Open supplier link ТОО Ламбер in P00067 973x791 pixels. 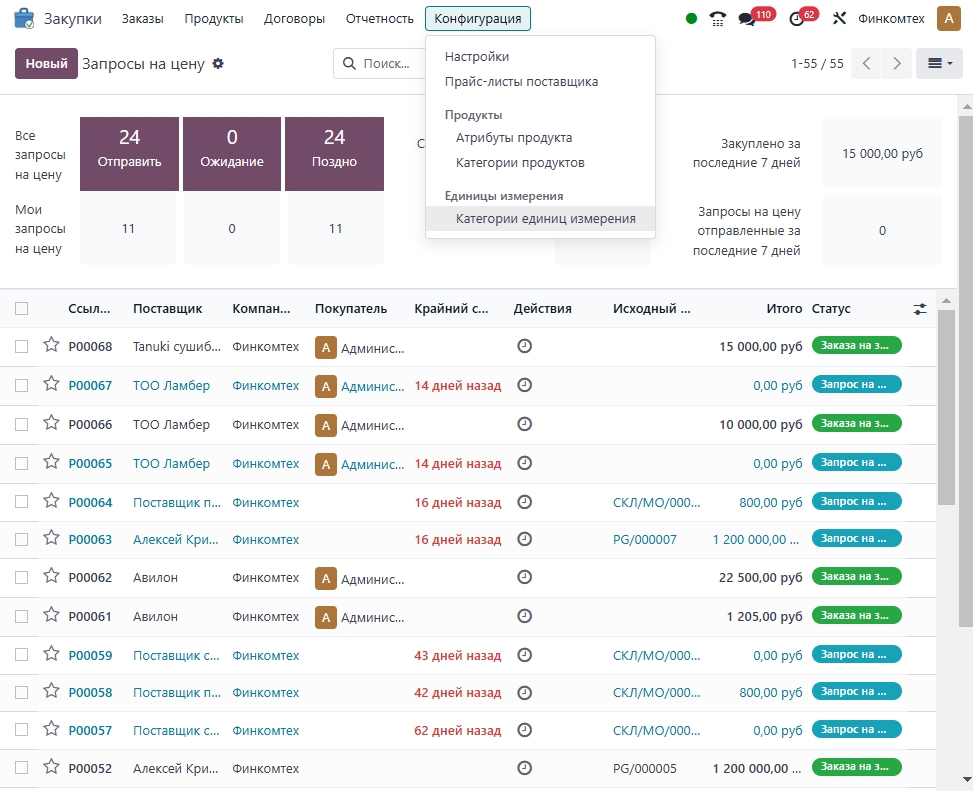(171, 386)
